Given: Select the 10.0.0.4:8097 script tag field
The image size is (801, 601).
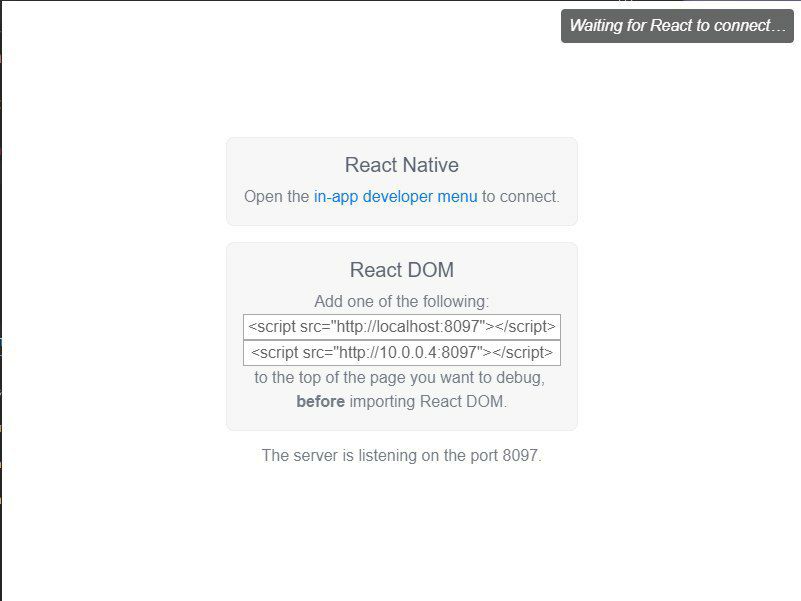Looking at the screenshot, I should [x=402, y=353].
